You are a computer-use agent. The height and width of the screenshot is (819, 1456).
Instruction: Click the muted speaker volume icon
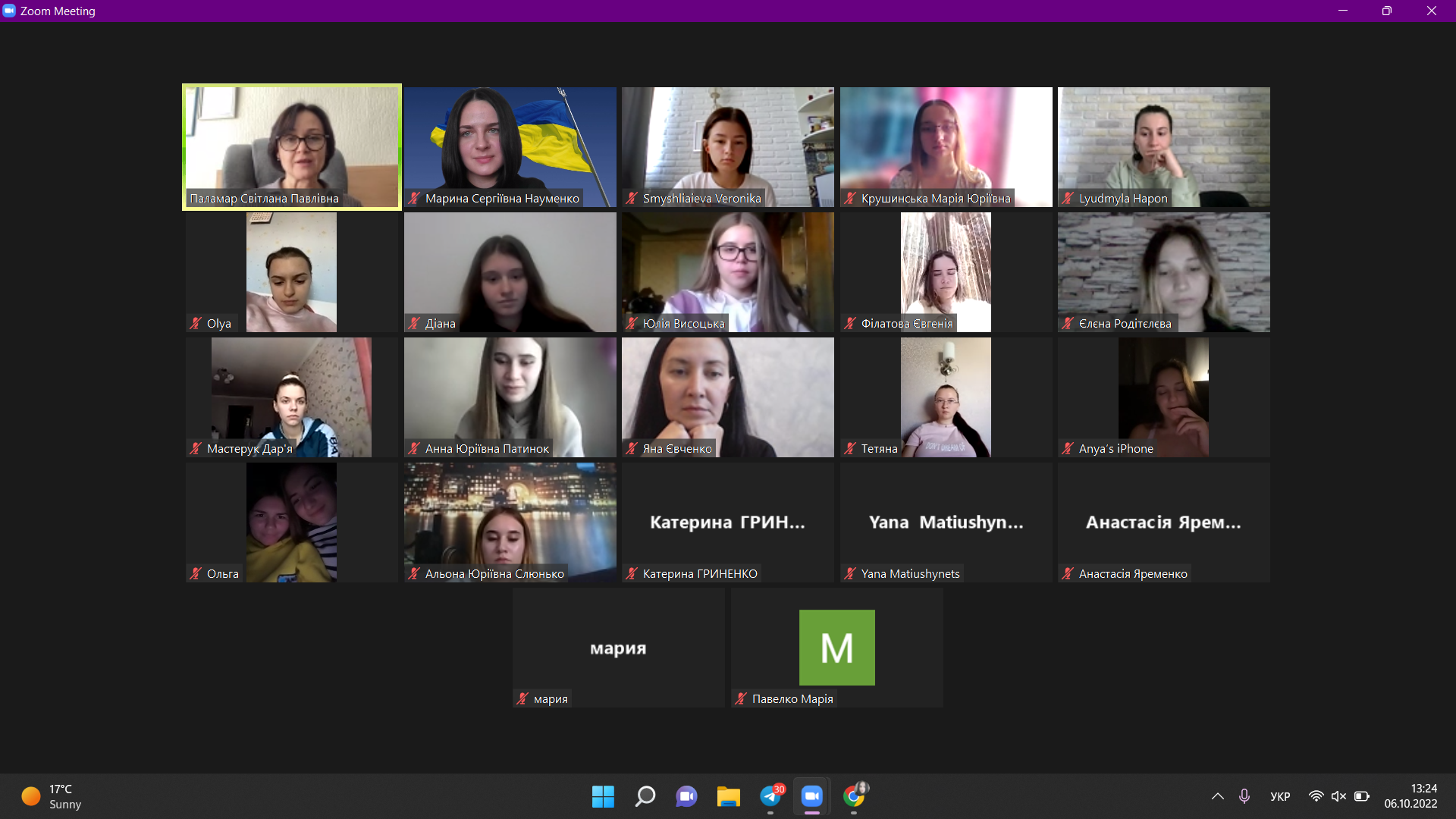(1338, 796)
